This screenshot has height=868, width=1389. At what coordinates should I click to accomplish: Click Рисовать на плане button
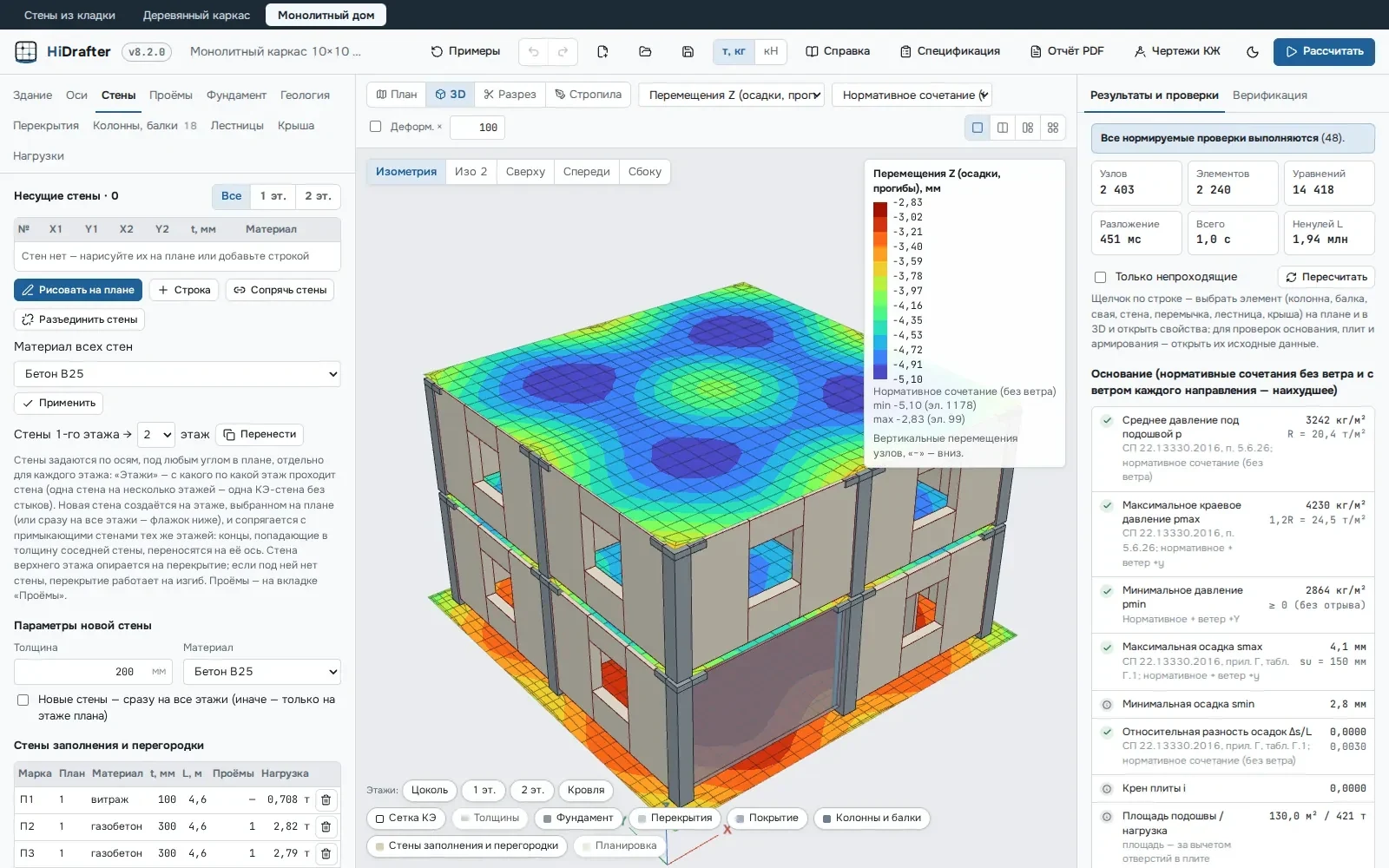[x=78, y=290]
